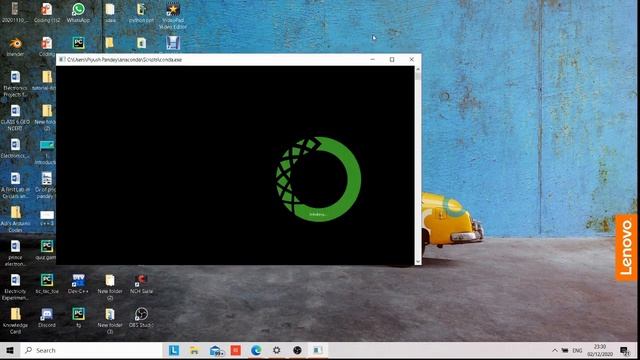Open the CLASS 6 GEO NCERT document
Image resolution: width=640 pixels, height=360 pixels.
(x=15, y=118)
